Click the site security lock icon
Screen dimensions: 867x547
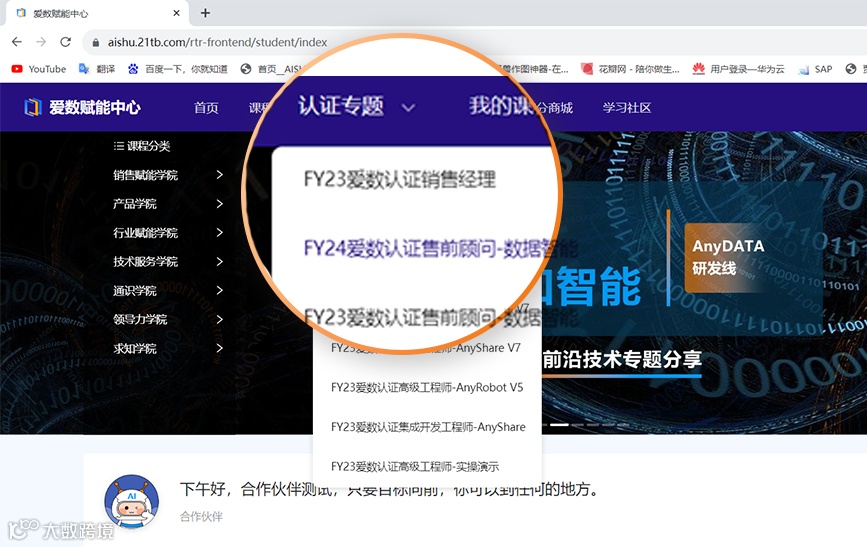tap(96, 42)
